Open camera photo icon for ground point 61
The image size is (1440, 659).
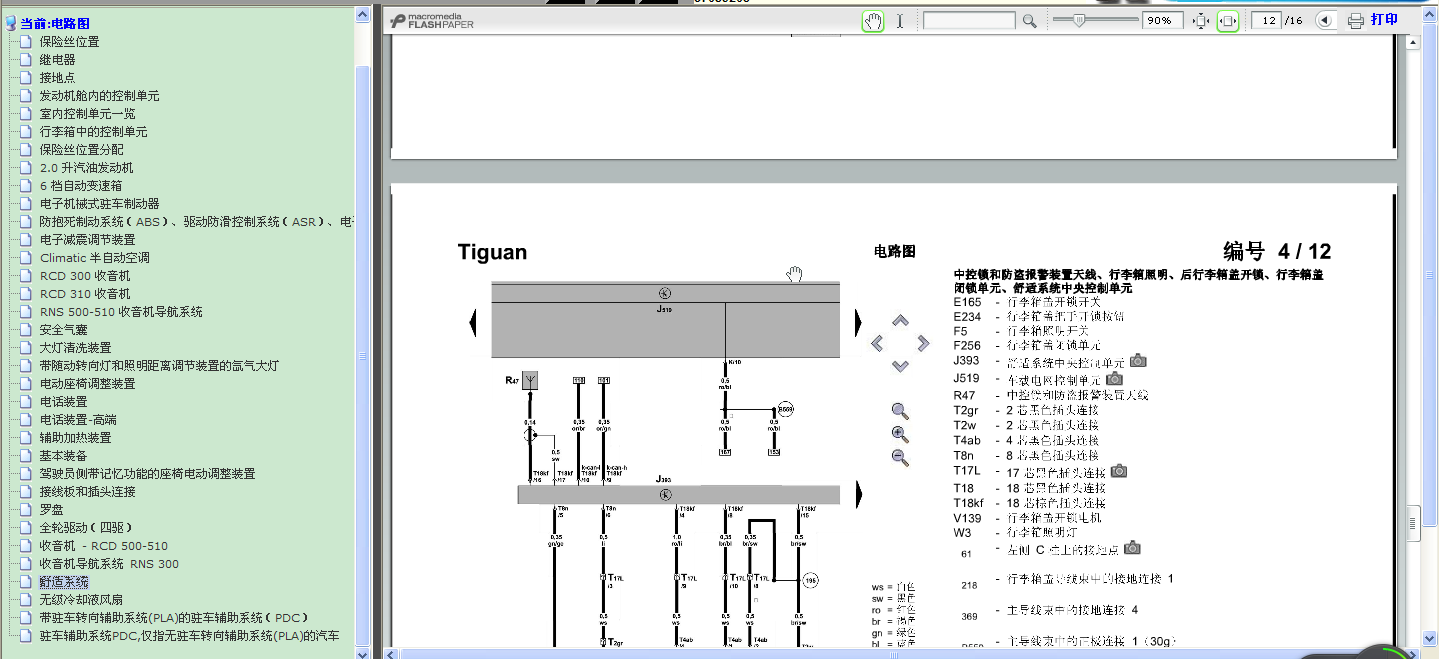1132,547
